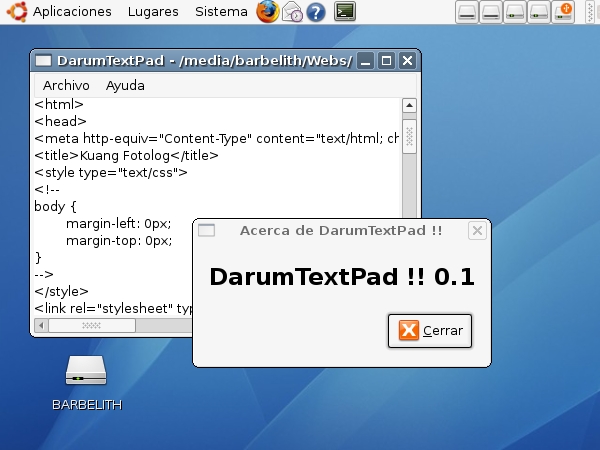Click the blue help question mark icon
Viewport: 600px width, 450px height.
[x=316, y=12]
